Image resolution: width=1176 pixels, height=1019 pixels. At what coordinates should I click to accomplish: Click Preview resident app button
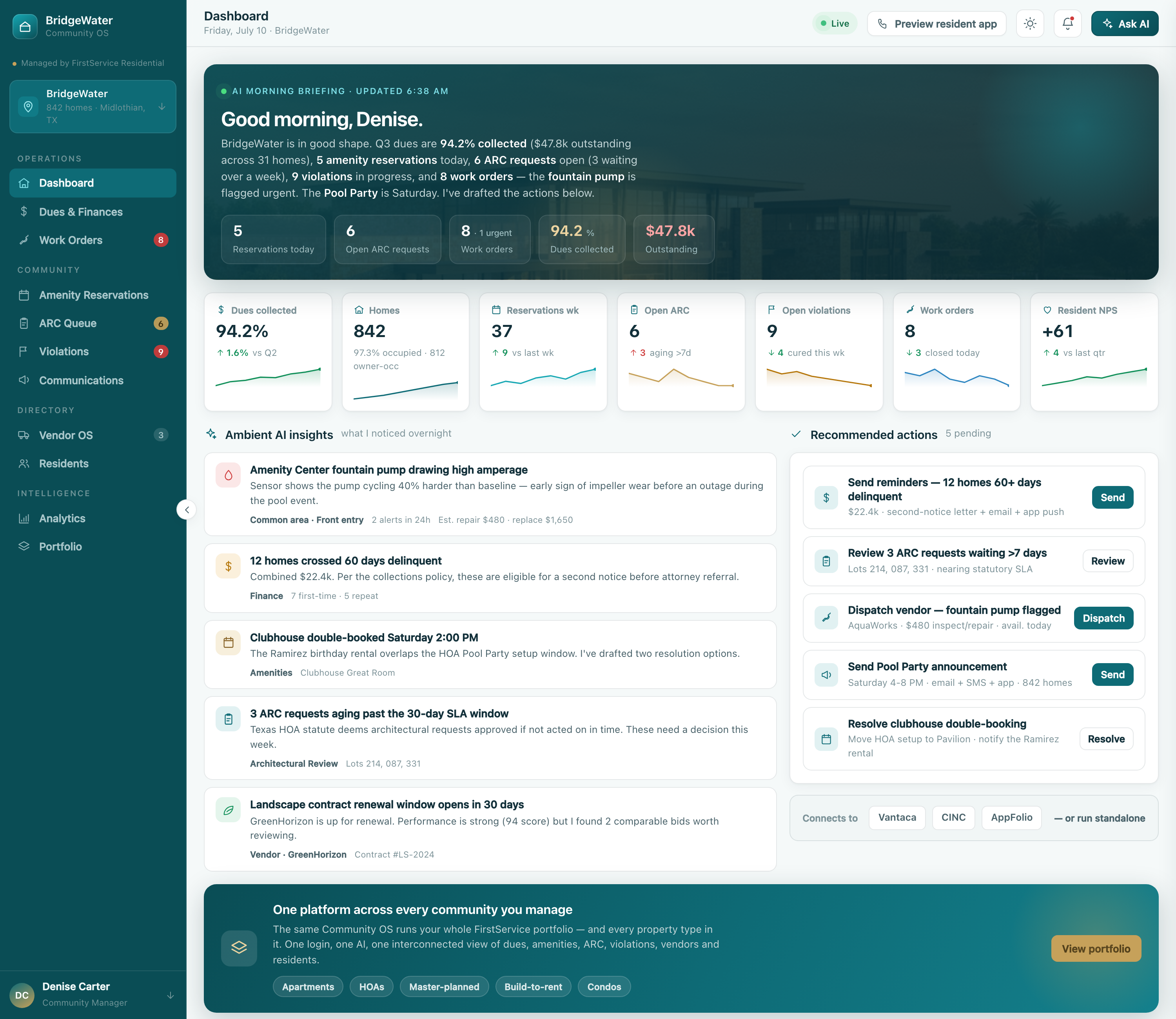coord(936,24)
